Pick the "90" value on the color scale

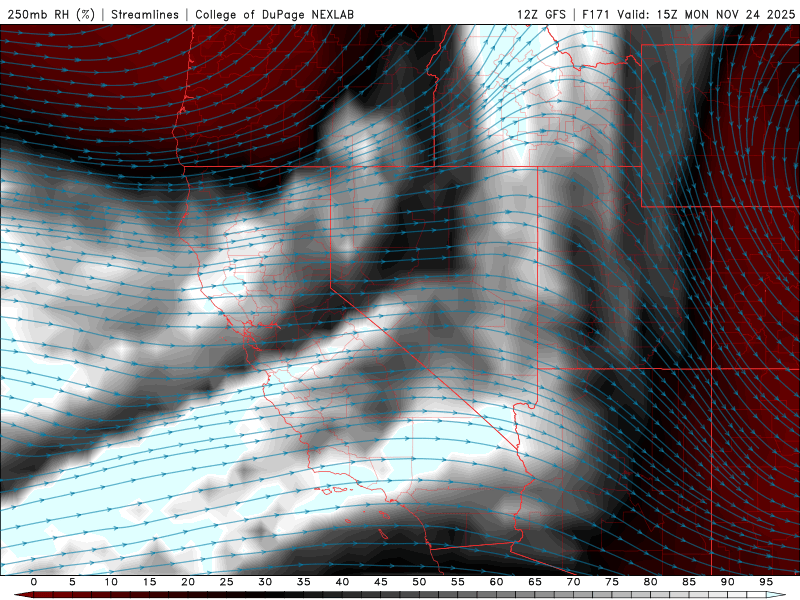(727, 582)
